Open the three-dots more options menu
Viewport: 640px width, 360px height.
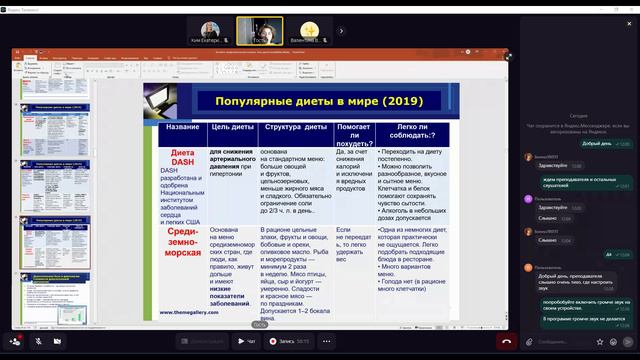327,341
